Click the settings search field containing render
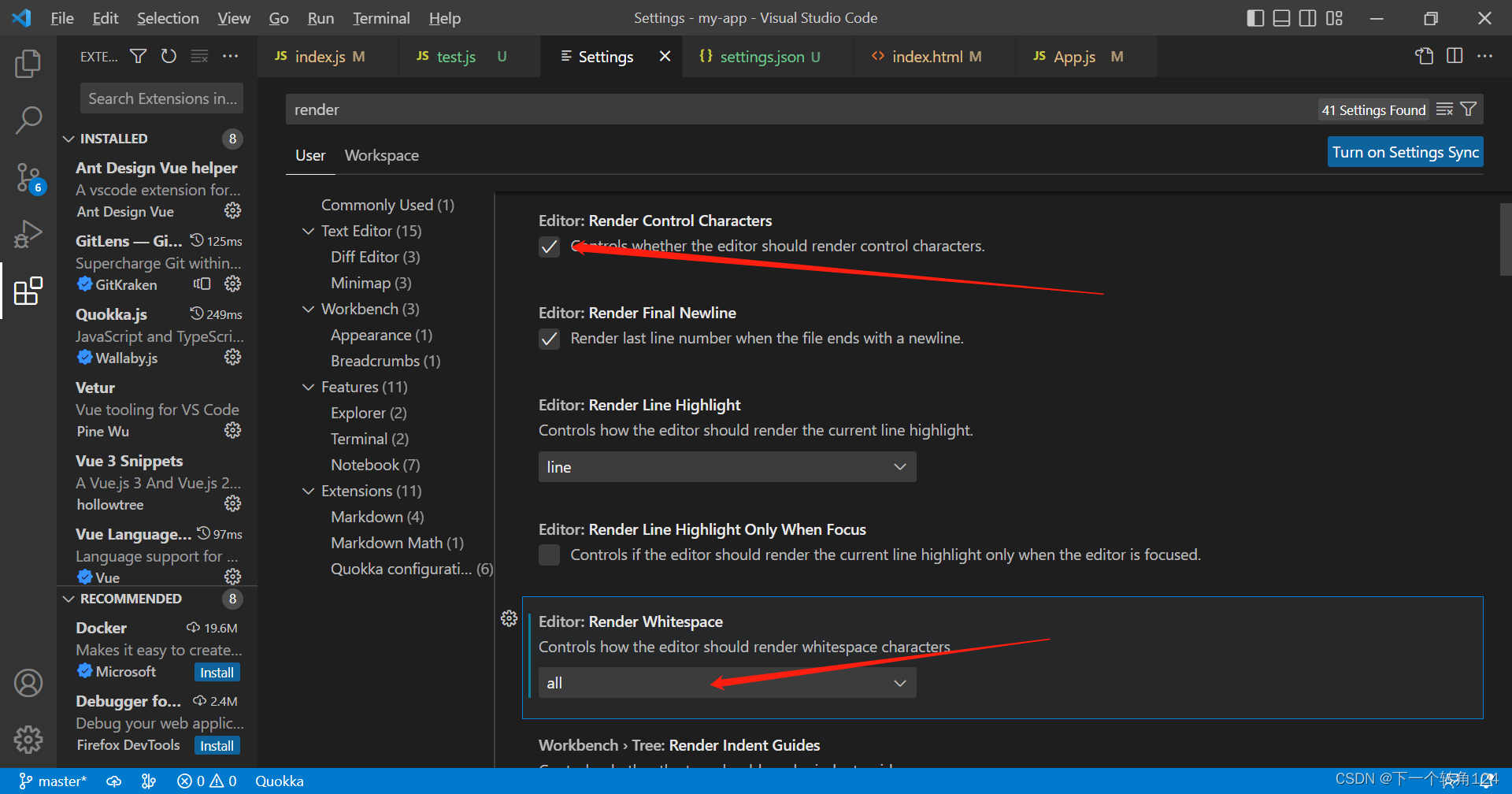 coord(802,109)
